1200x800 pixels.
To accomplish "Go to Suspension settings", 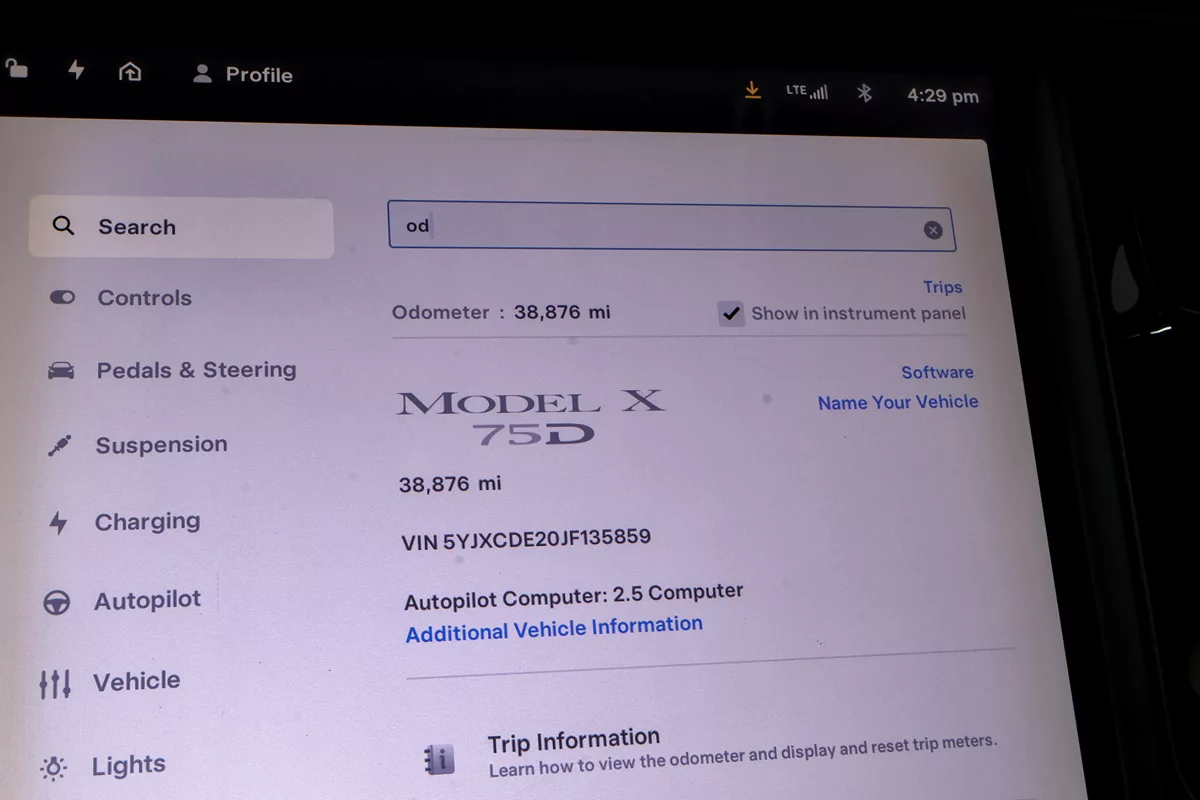I will point(138,445).
